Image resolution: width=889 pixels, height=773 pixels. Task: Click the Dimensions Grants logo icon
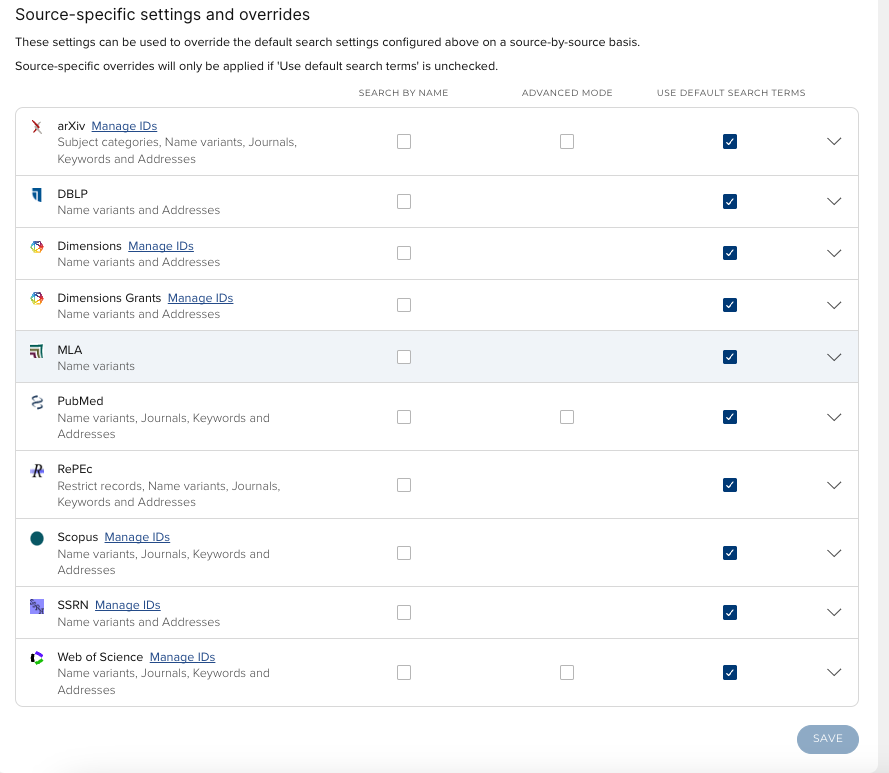point(37,298)
